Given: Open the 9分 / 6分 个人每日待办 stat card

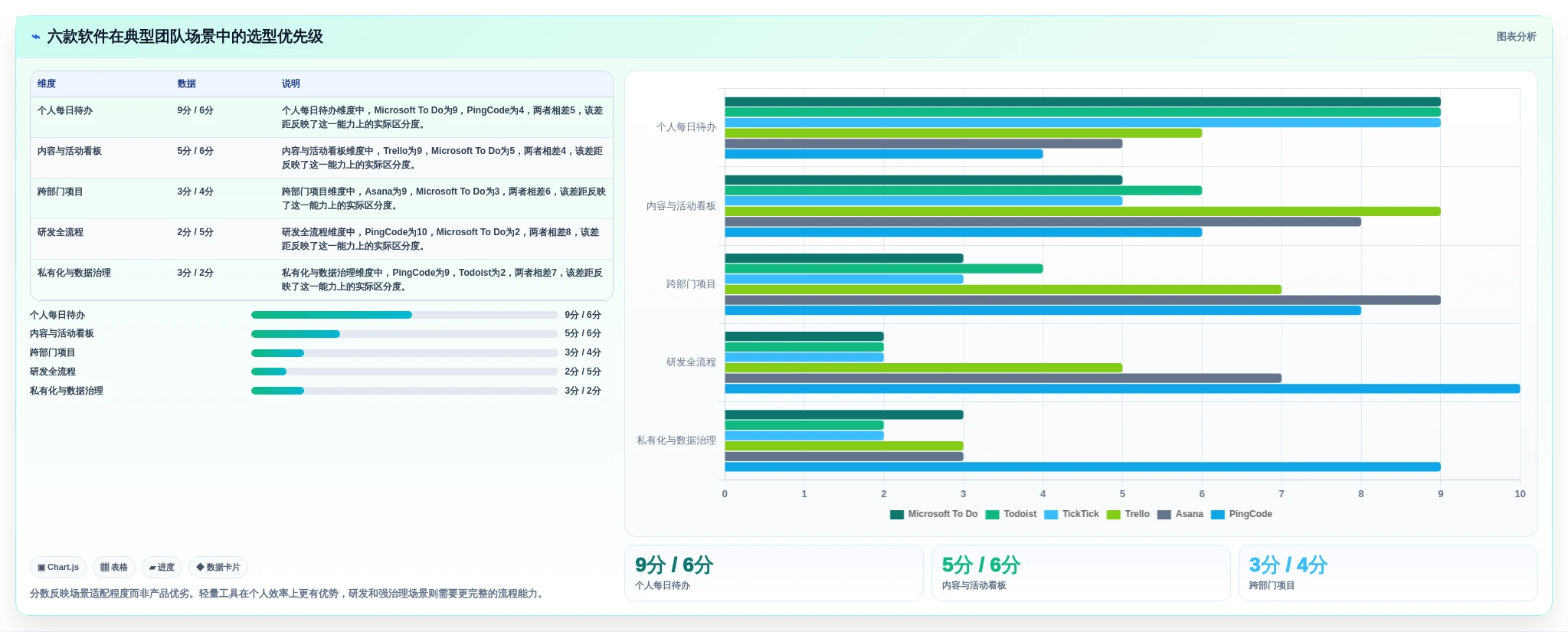Looking at the screenshot, I should [774, 573].
